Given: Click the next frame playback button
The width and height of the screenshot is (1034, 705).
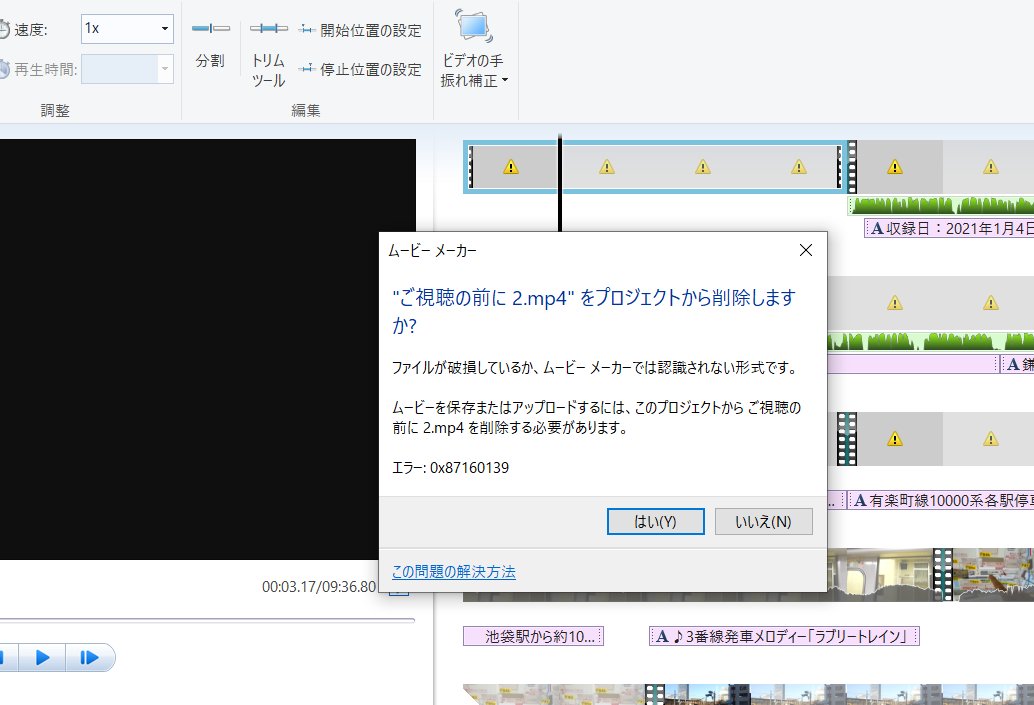Looking at the screenshot, I should pos(90,658).
